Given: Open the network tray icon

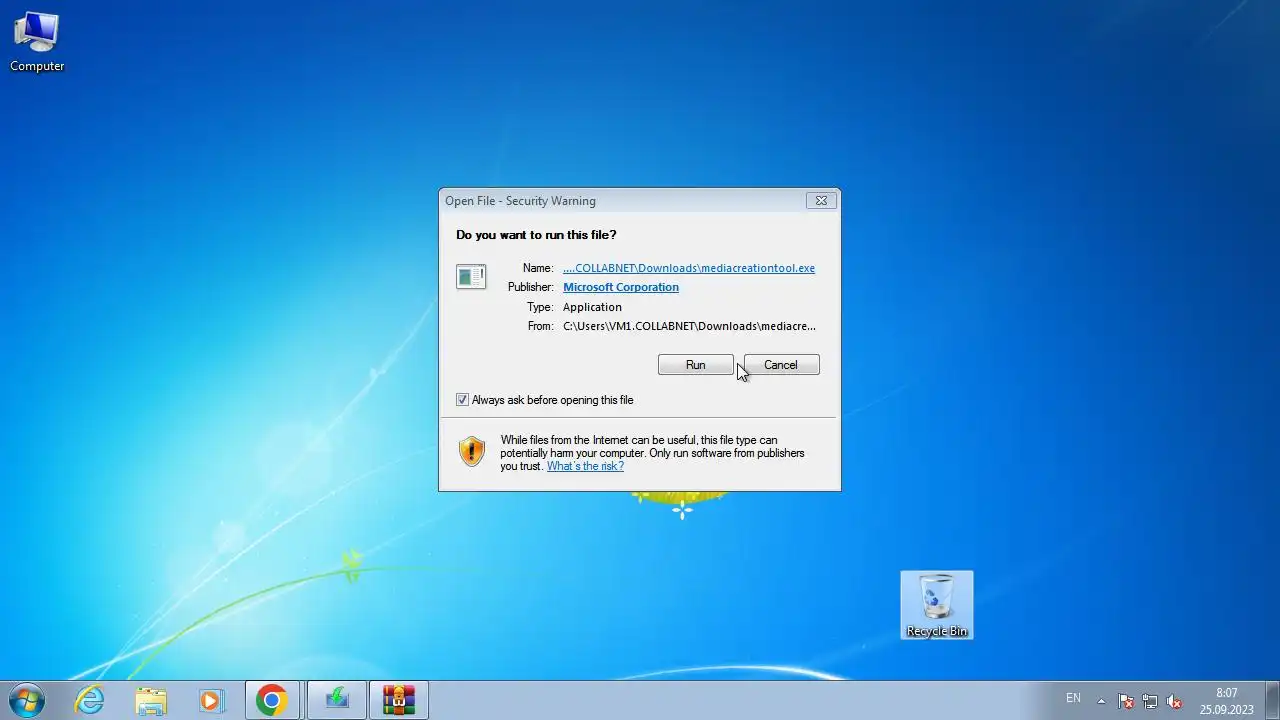Looking at the screenshot, I should pos(1150,701).
